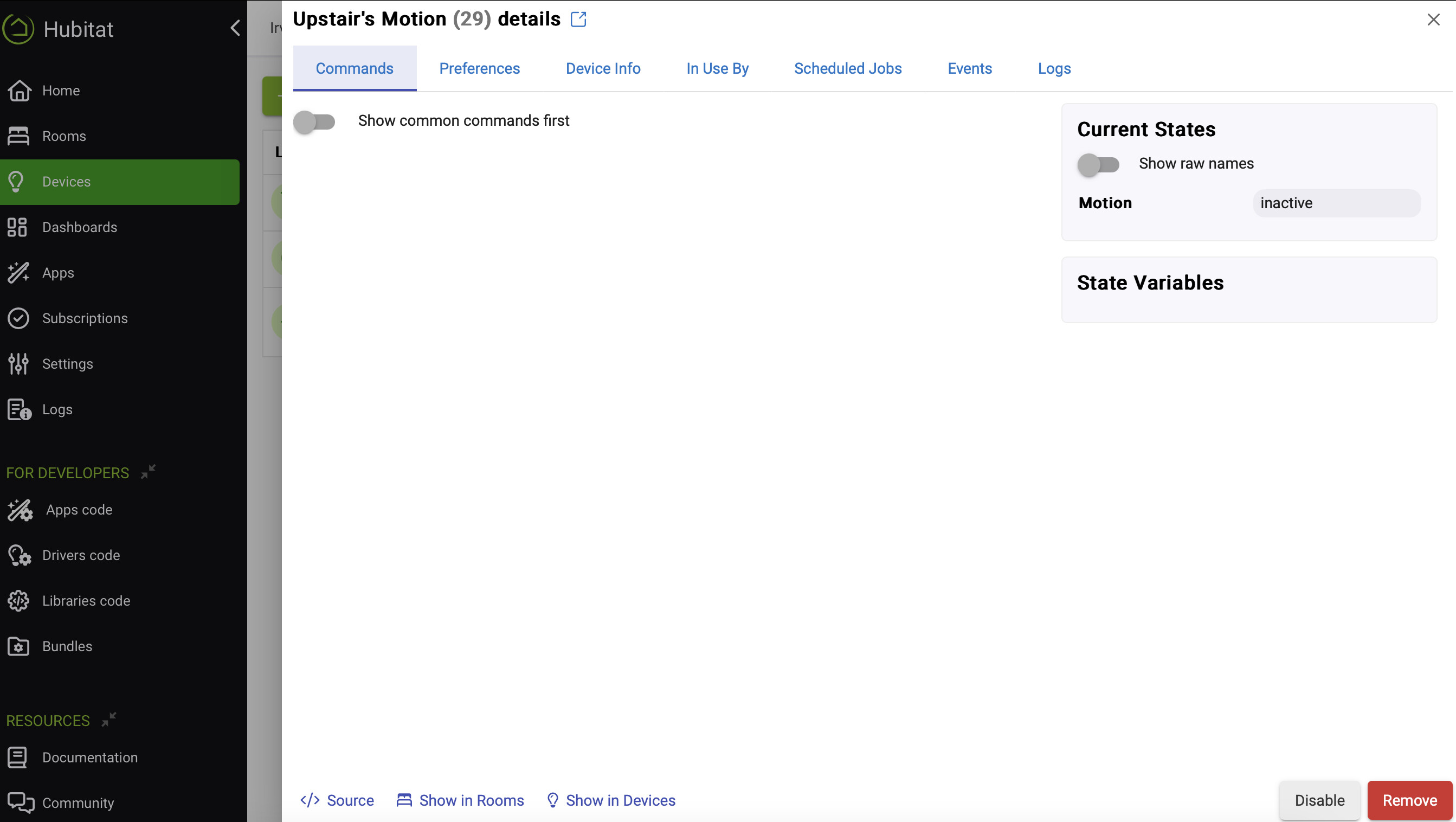Screen dimensions: 1456x822
Task: Open the Events tab
Action: click(x=970, y=68)
